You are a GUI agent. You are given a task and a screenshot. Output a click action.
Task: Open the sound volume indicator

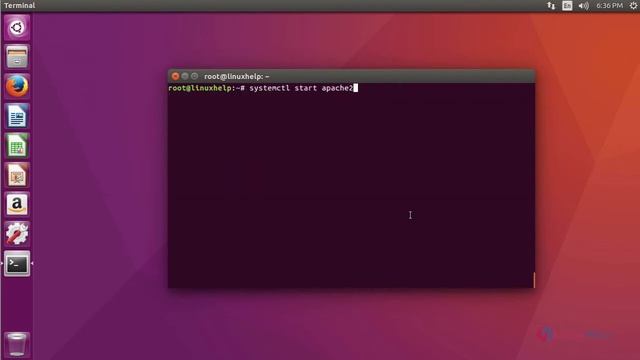[584, 5]
